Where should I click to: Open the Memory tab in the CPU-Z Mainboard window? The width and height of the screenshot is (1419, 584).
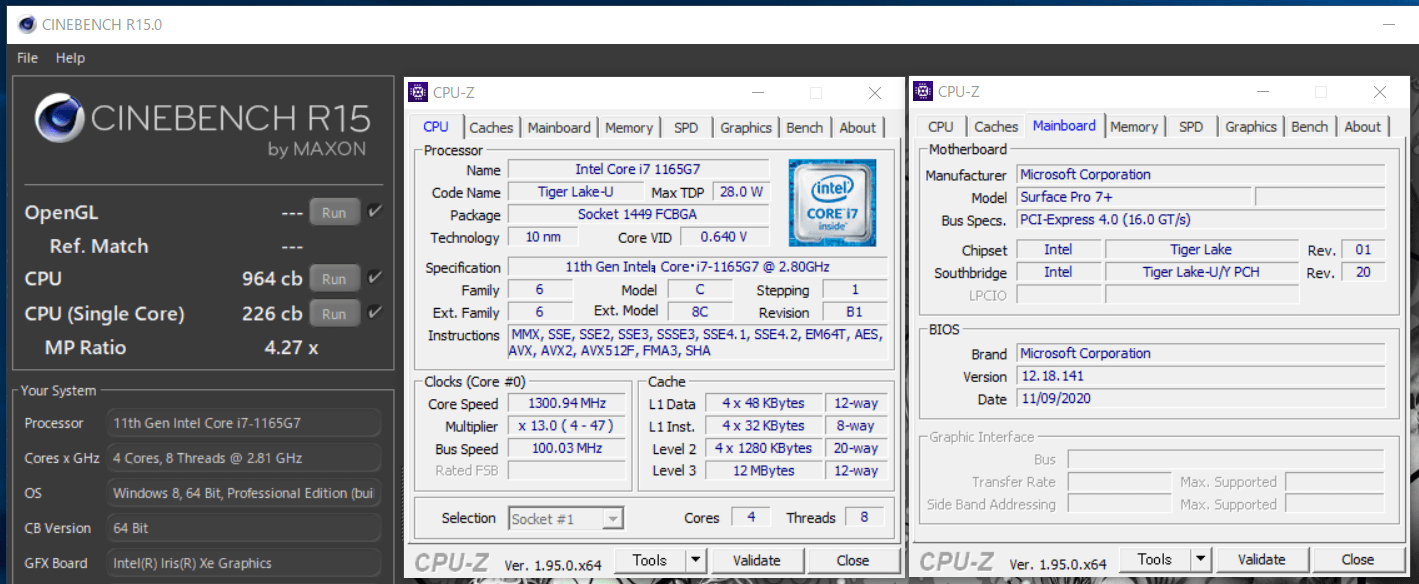(1134, 127)
